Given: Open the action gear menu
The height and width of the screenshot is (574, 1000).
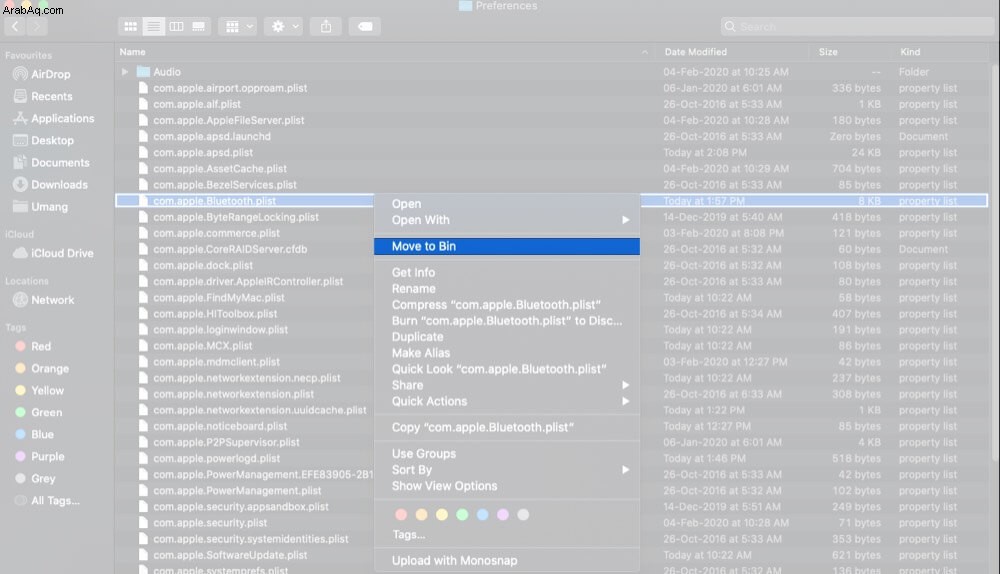Looking at the screenshot, I should pyautogui.click(x=284, y=27).
